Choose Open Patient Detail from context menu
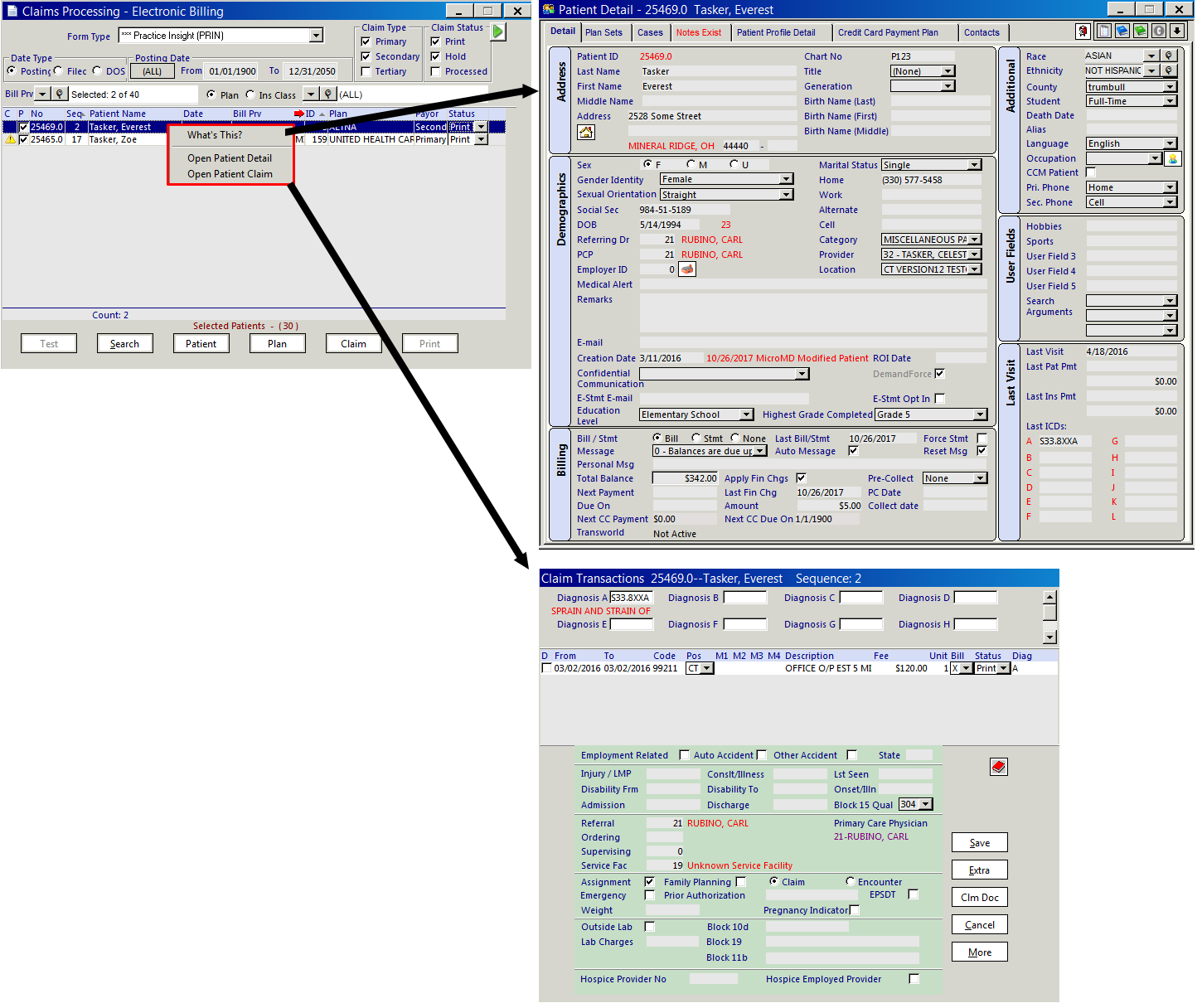Screen dimensions: 1202x1008 point(230,158)
